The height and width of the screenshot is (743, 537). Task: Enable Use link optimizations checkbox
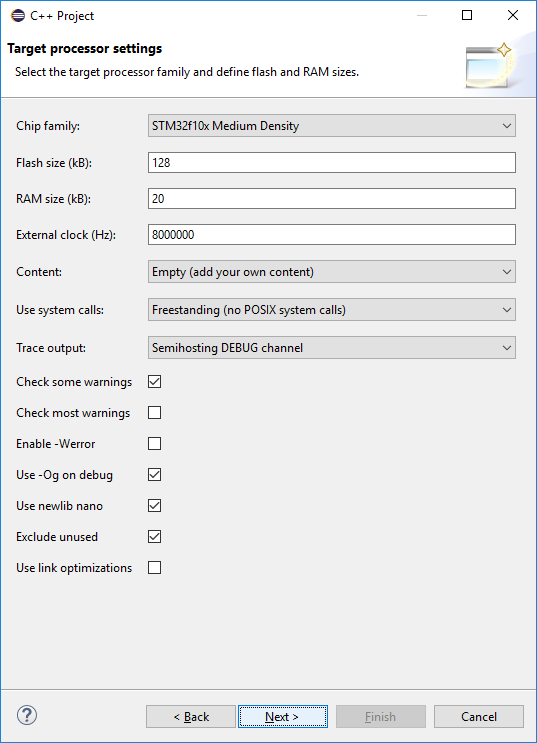(155, 568)
